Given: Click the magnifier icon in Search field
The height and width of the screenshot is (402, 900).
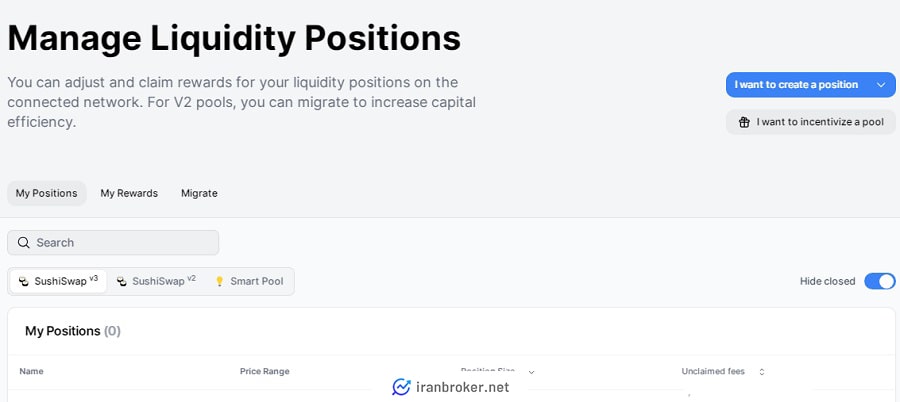Looking at the screenshot, I should pos(24,243).
